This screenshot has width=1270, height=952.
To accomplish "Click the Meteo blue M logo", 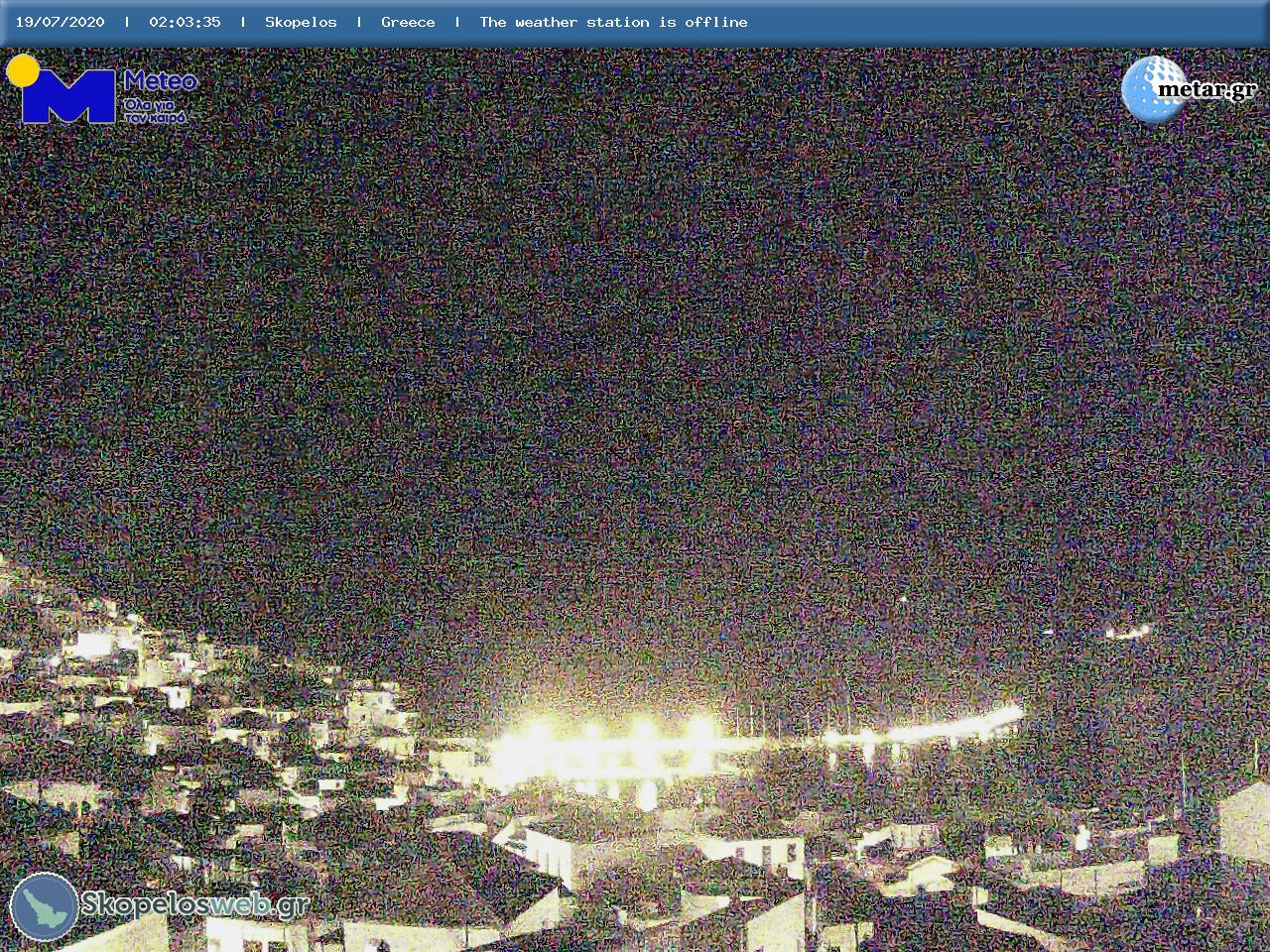I will click(x=67, y=96).
